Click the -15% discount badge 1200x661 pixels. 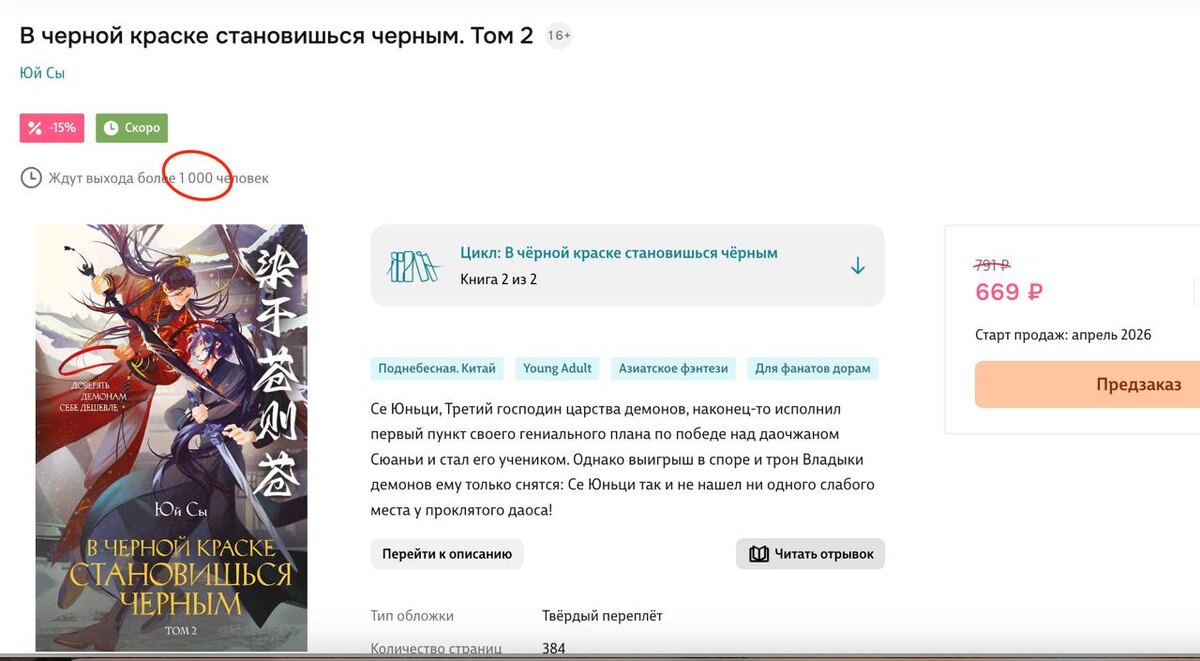coord(52,128)
